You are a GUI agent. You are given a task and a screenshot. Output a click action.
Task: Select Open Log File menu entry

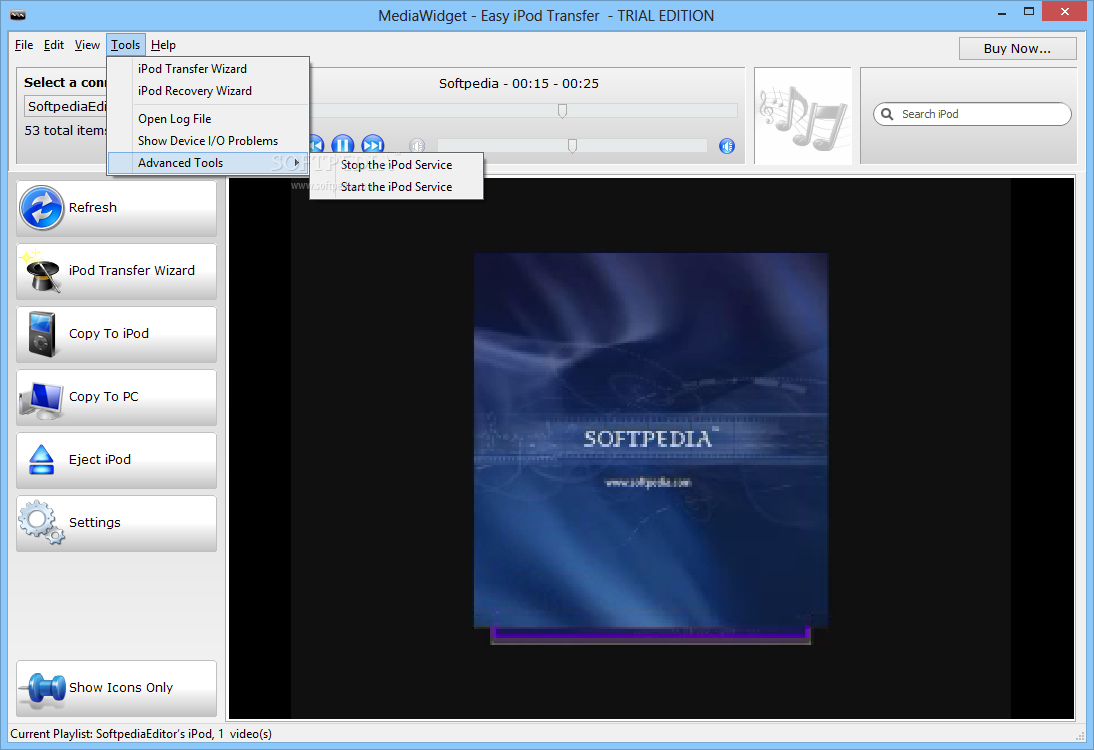(x=208, y=119)
